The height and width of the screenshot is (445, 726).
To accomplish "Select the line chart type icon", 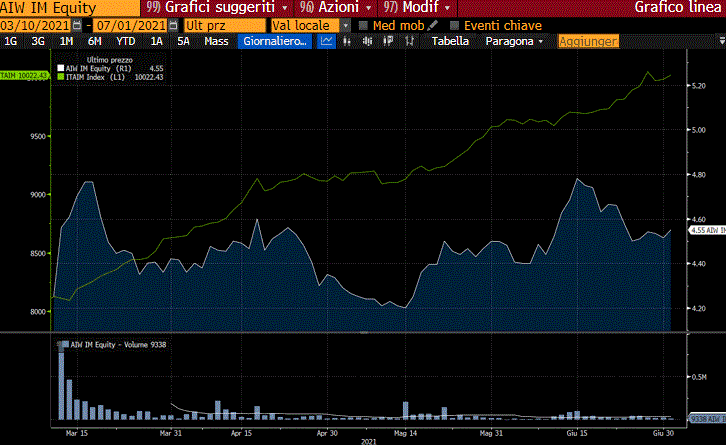I will point(327,41).
